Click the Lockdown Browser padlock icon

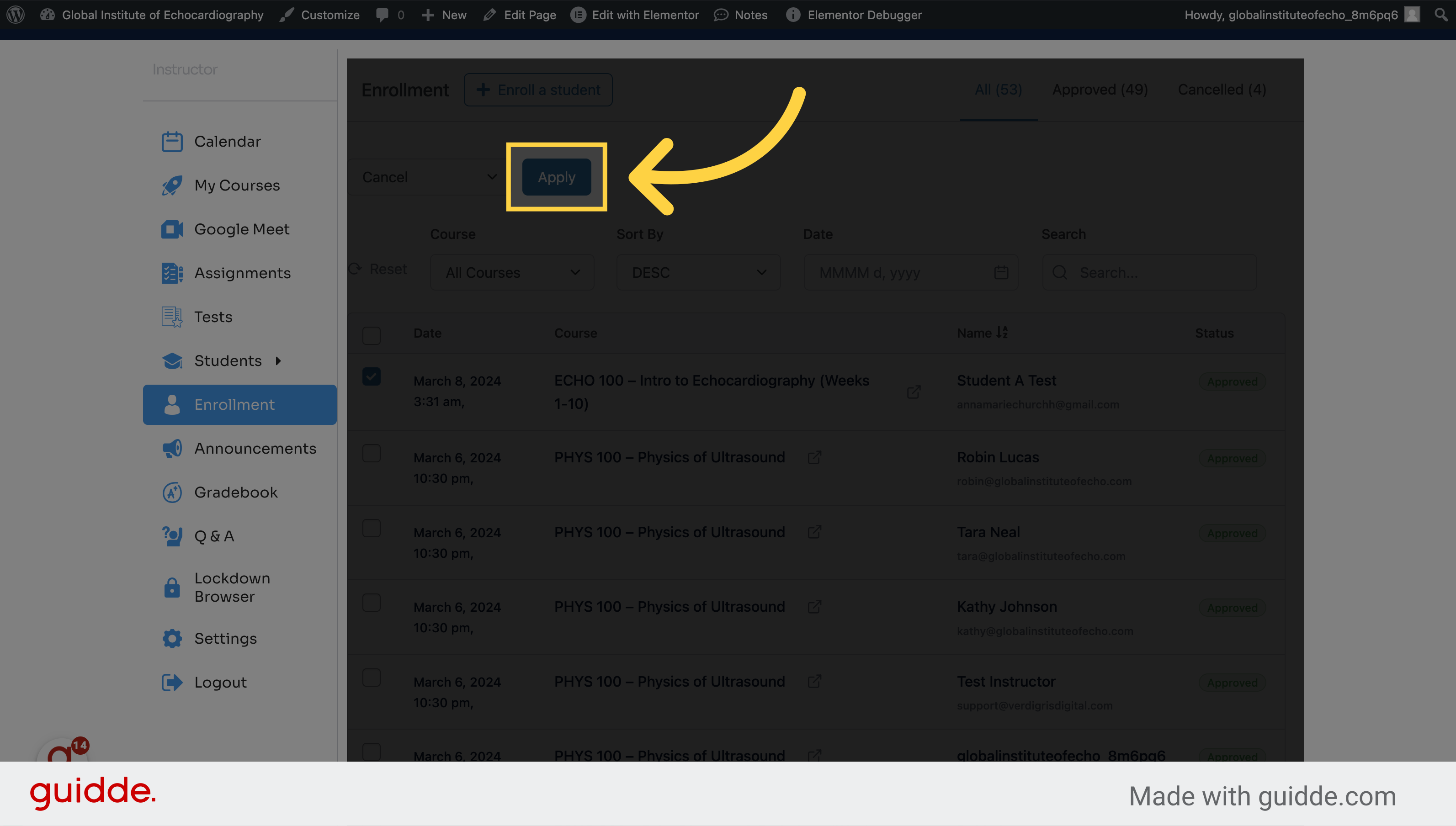[x=172, y=587]
